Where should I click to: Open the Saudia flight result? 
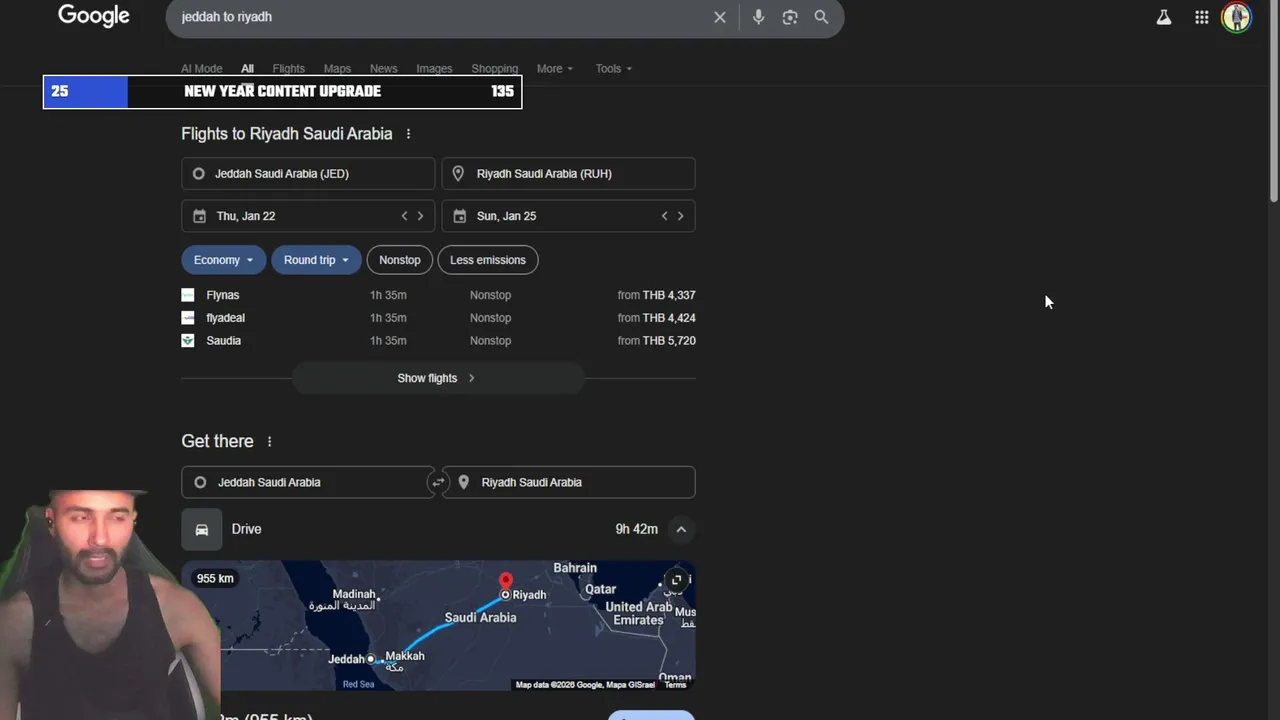click(438, 341)
